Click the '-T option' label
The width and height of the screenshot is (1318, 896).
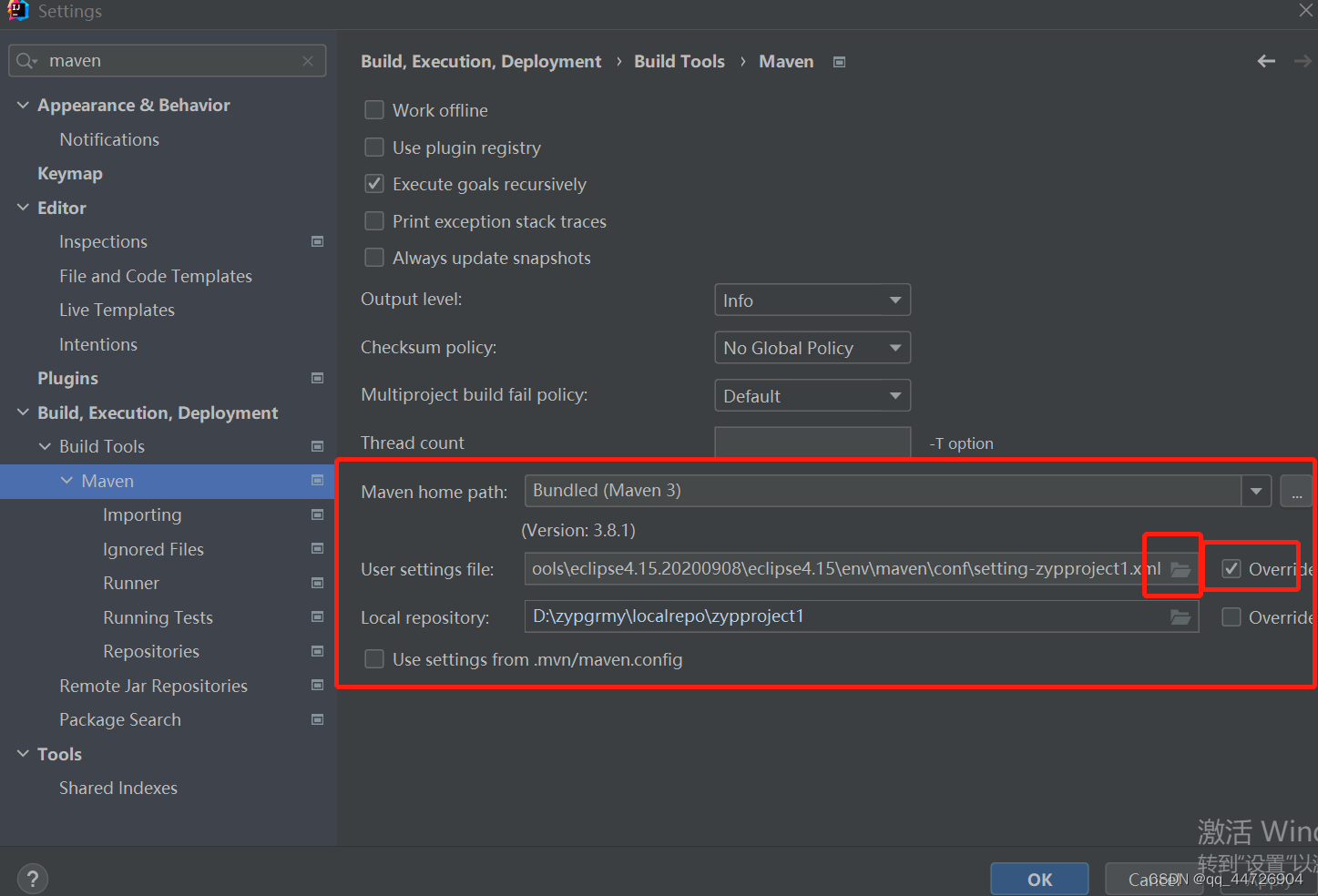point(961,443)
